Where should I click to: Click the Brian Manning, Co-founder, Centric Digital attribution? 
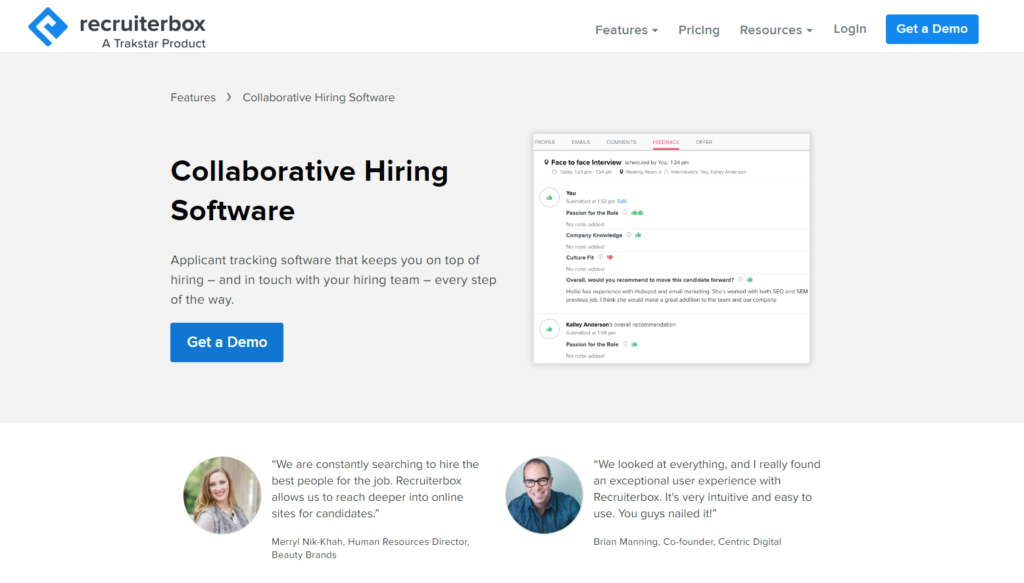[687, 542]
